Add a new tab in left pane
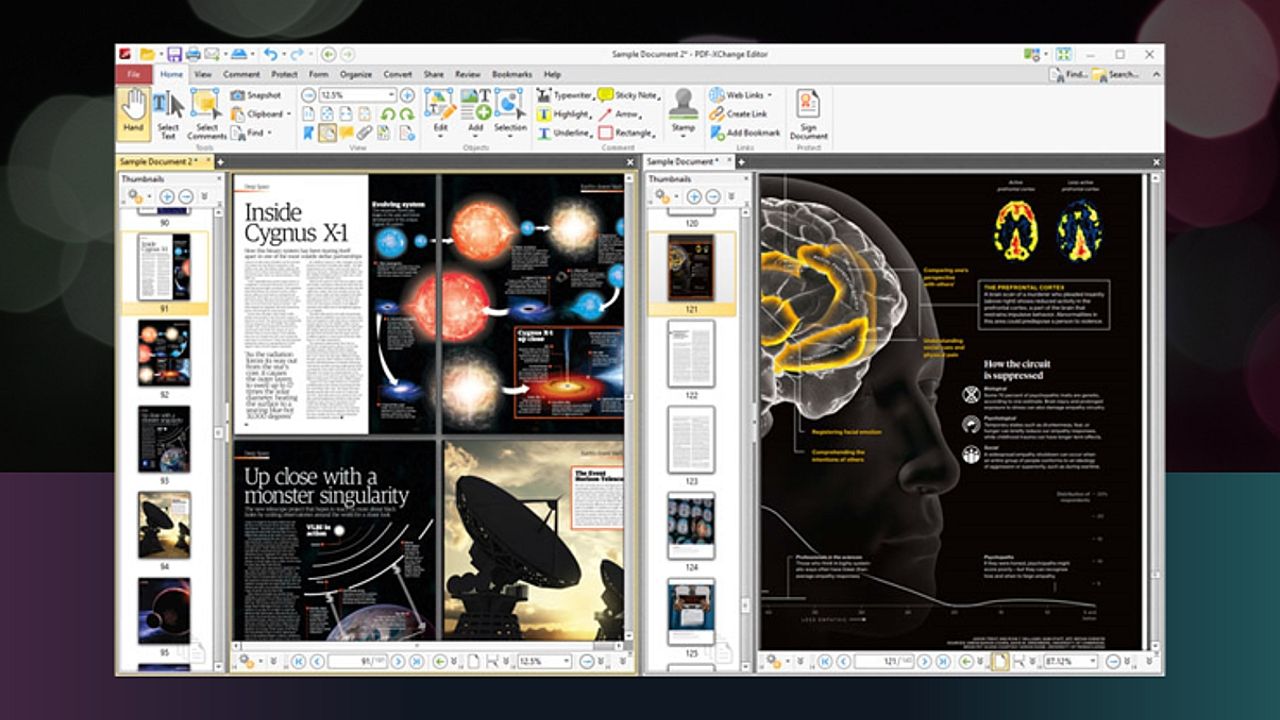The width and height of the screenshot is (1280, 720). pyautogui.click(x=220, y=161)
